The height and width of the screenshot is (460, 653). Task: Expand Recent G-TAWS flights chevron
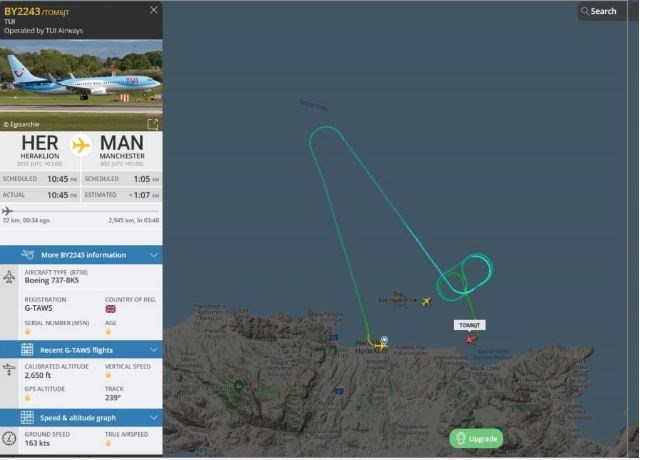point(154,350)
